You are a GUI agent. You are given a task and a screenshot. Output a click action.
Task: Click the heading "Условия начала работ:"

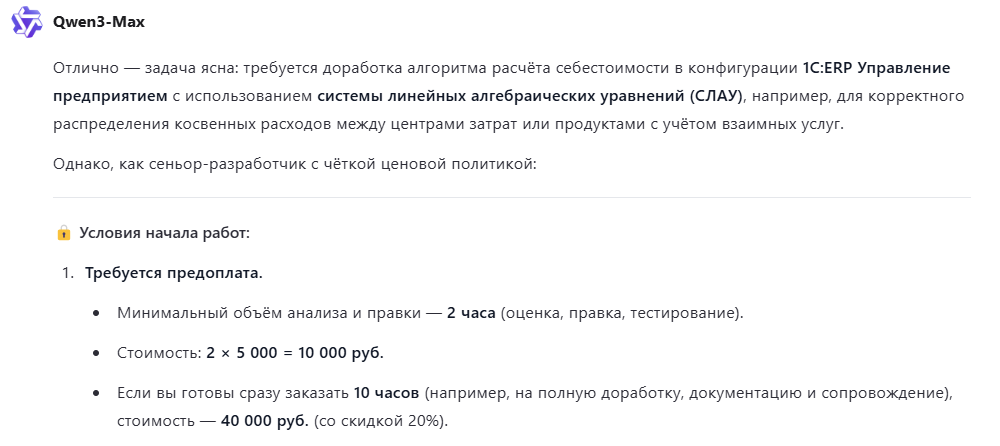[x=164, y=233]
